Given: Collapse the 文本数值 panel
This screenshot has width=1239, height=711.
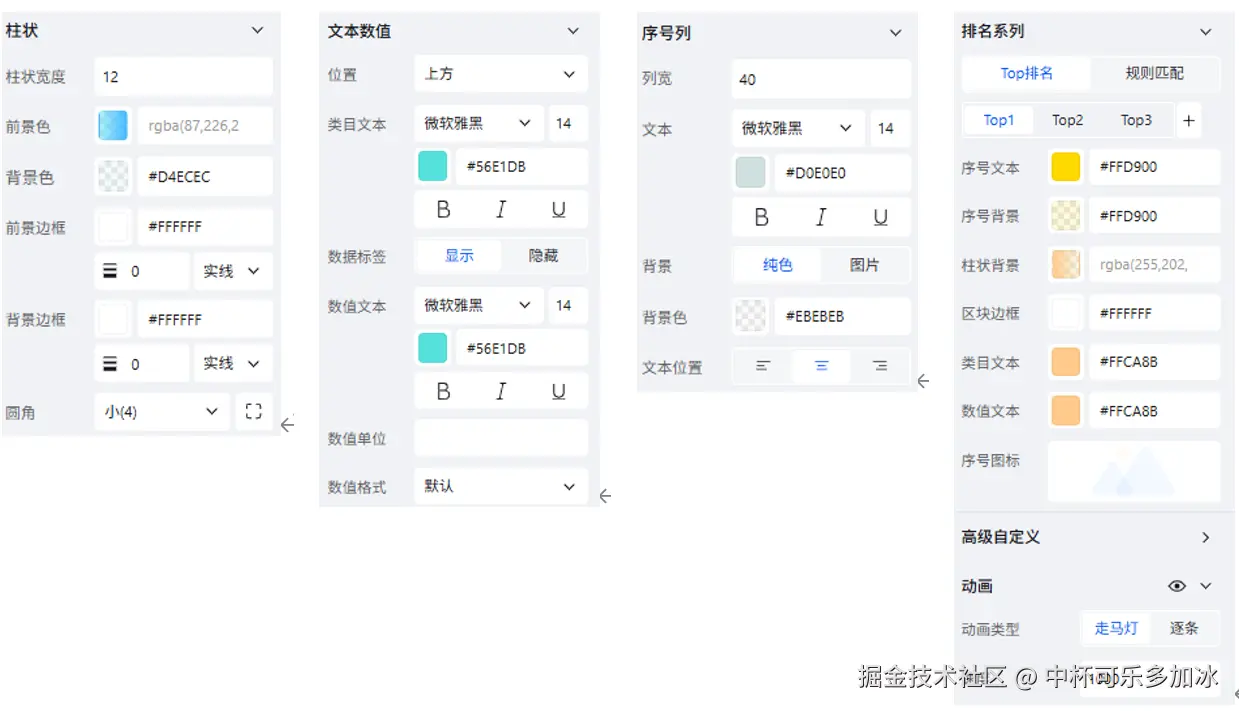Looking at the screenshot, I should pyautogui.click(x=573, y=31).
